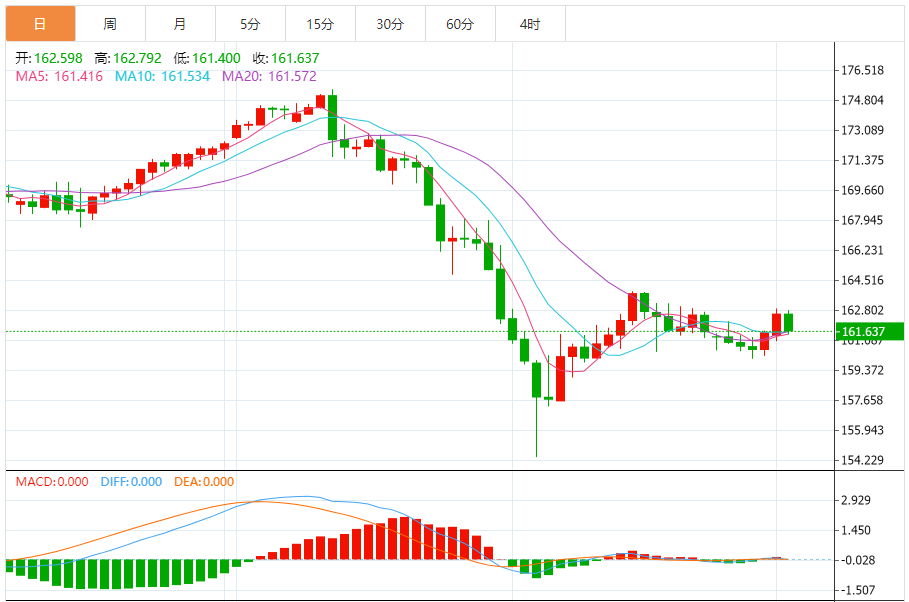909x602 pixels.
Task: Open the 15分 timeframe tab
Action: point(320,24)
